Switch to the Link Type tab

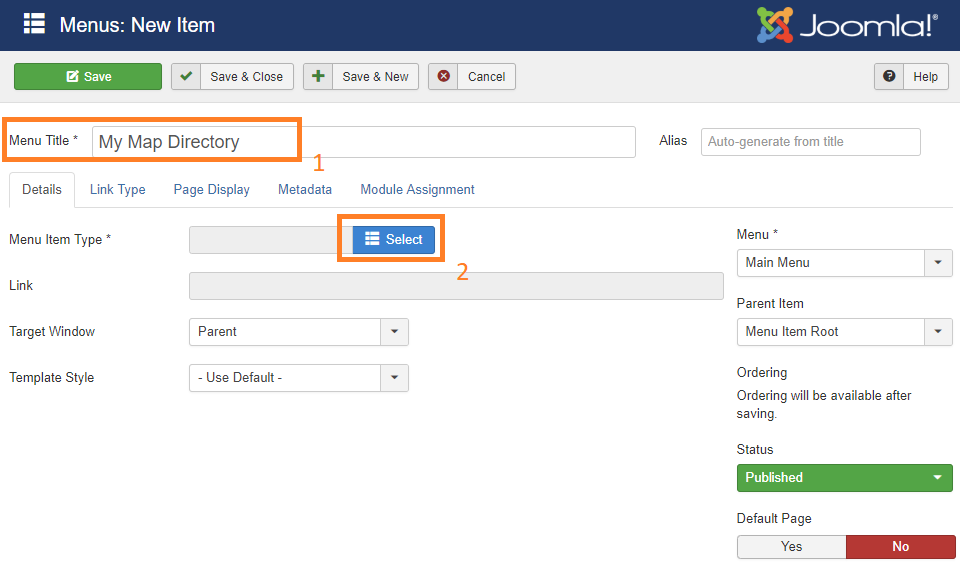[x=118, y=190]
